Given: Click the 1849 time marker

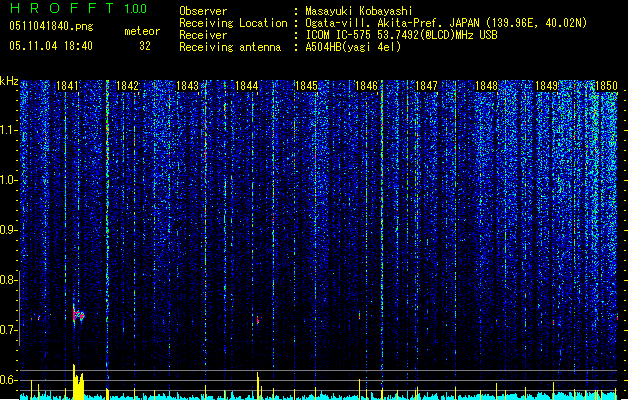Looking at the screenshot, I should click(x=546, y=86).
